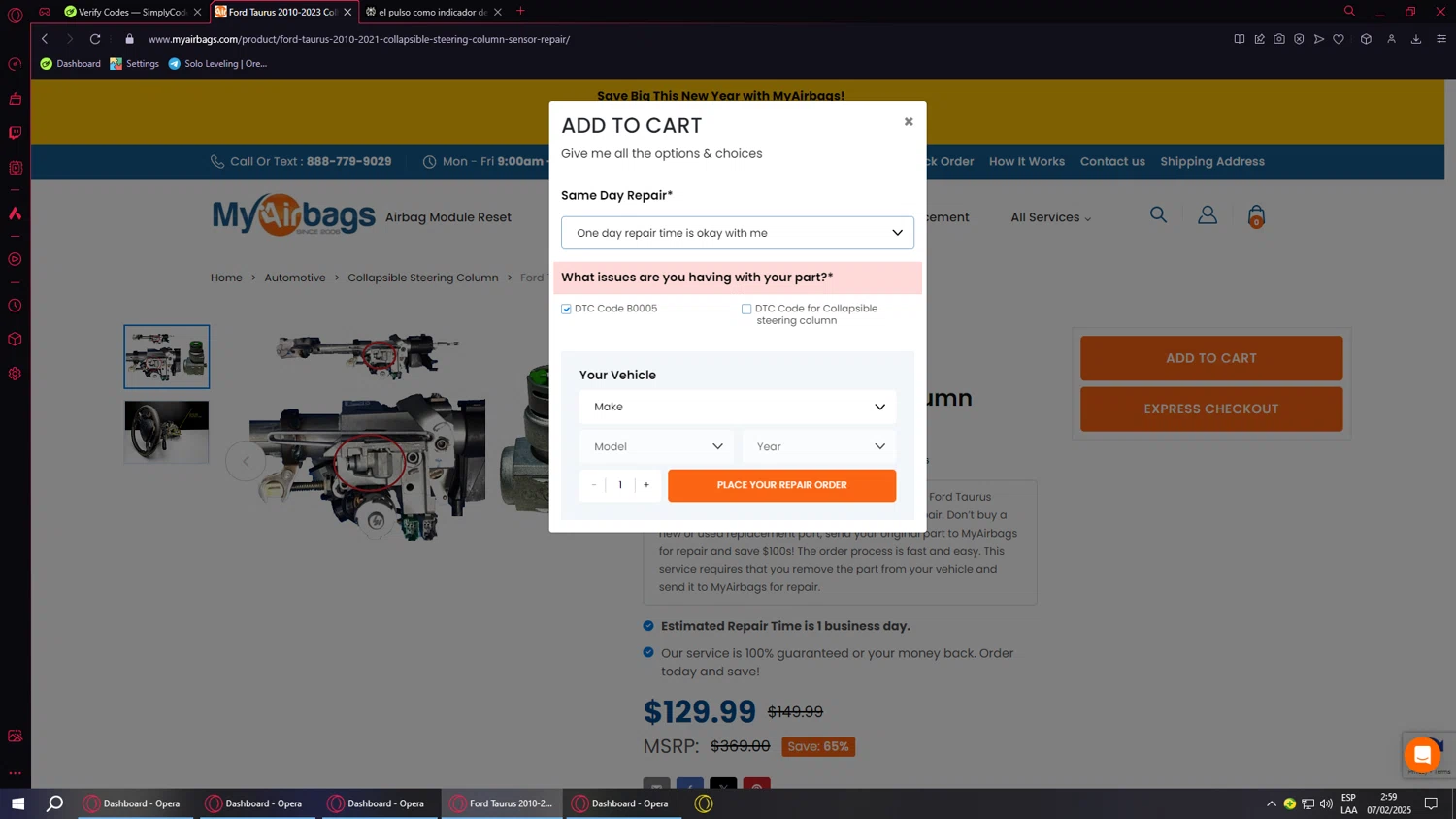Viewport: 1456px width, 819px height.
Task: Open the Settings bookmark
Action: coord(134,64)
